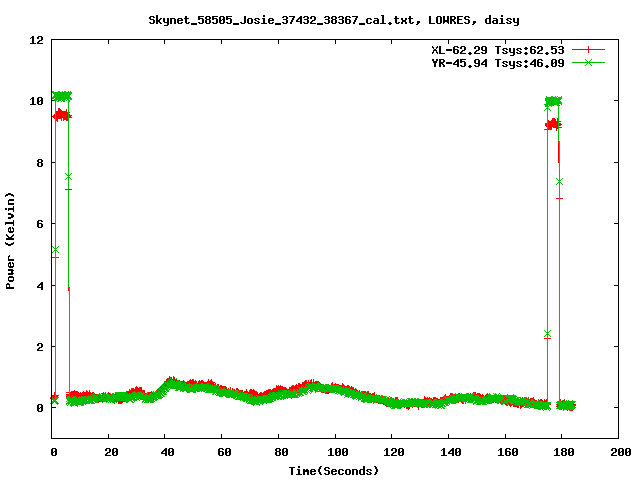The image size is (640, 480).
Task: Click y-axis tick label 2
Action: tap(40, 347)
